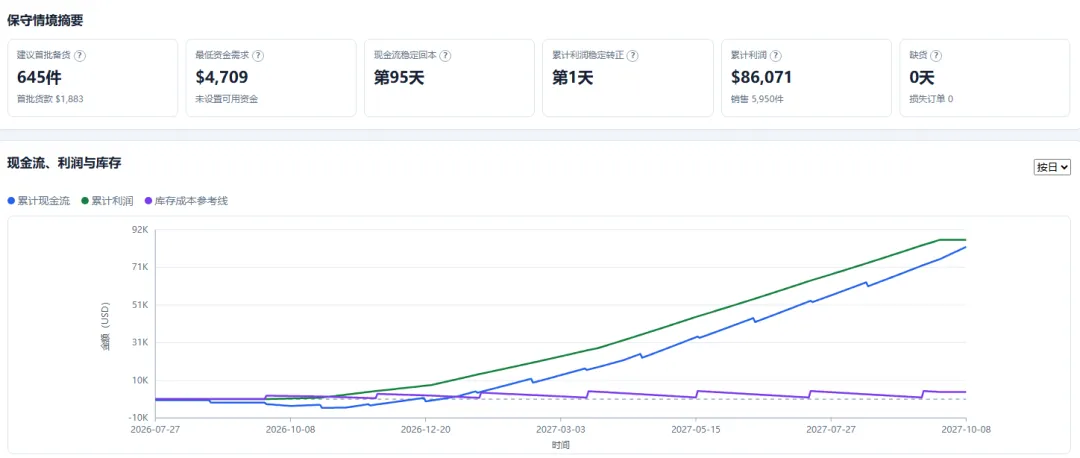
Task: Open the 按日 granularity dropdown
Action: tap(1052, 167)
